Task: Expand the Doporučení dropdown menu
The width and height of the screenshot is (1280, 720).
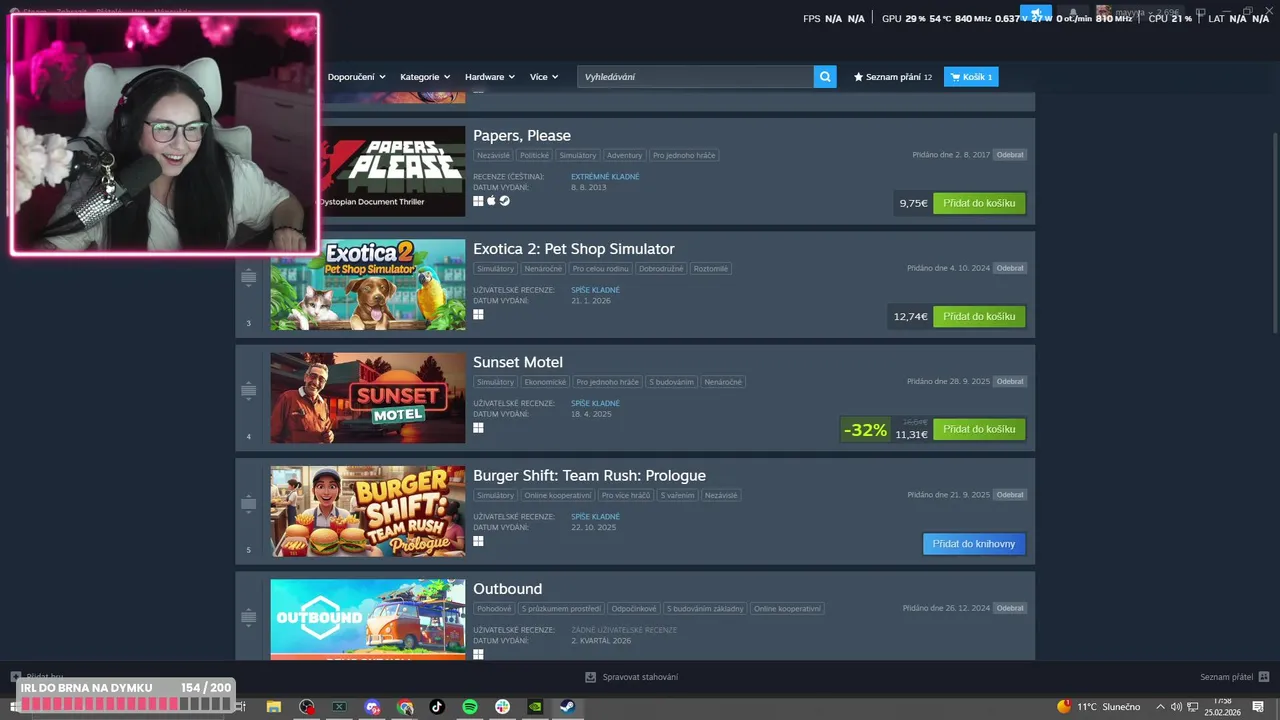Action: coord(355,77)
